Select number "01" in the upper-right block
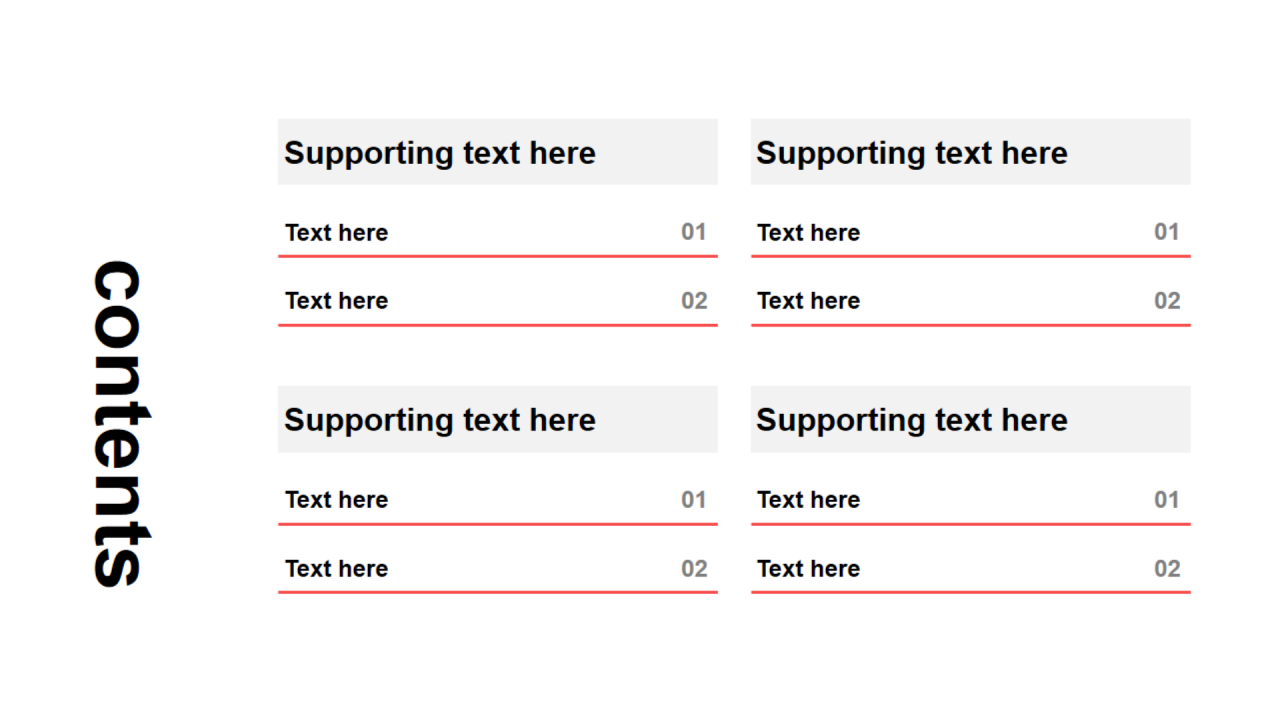The width and height of the screenshot is (1280, 720). pos(1167,232)
